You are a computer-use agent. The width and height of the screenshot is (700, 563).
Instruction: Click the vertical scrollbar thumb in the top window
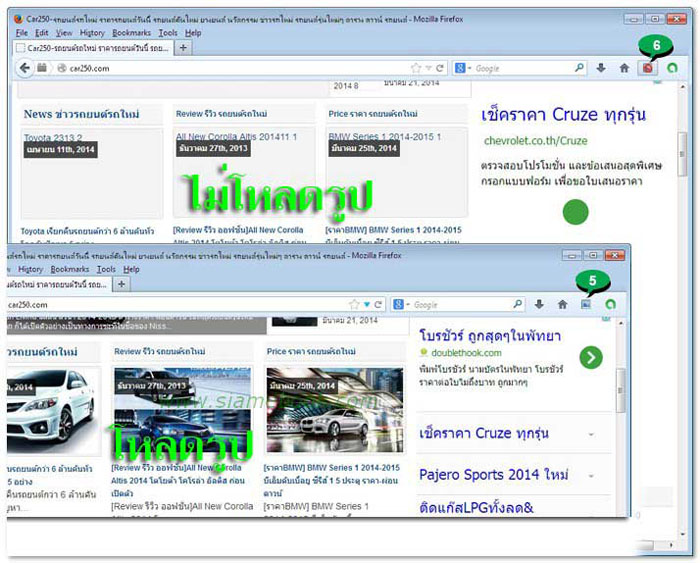pos(682,154)
